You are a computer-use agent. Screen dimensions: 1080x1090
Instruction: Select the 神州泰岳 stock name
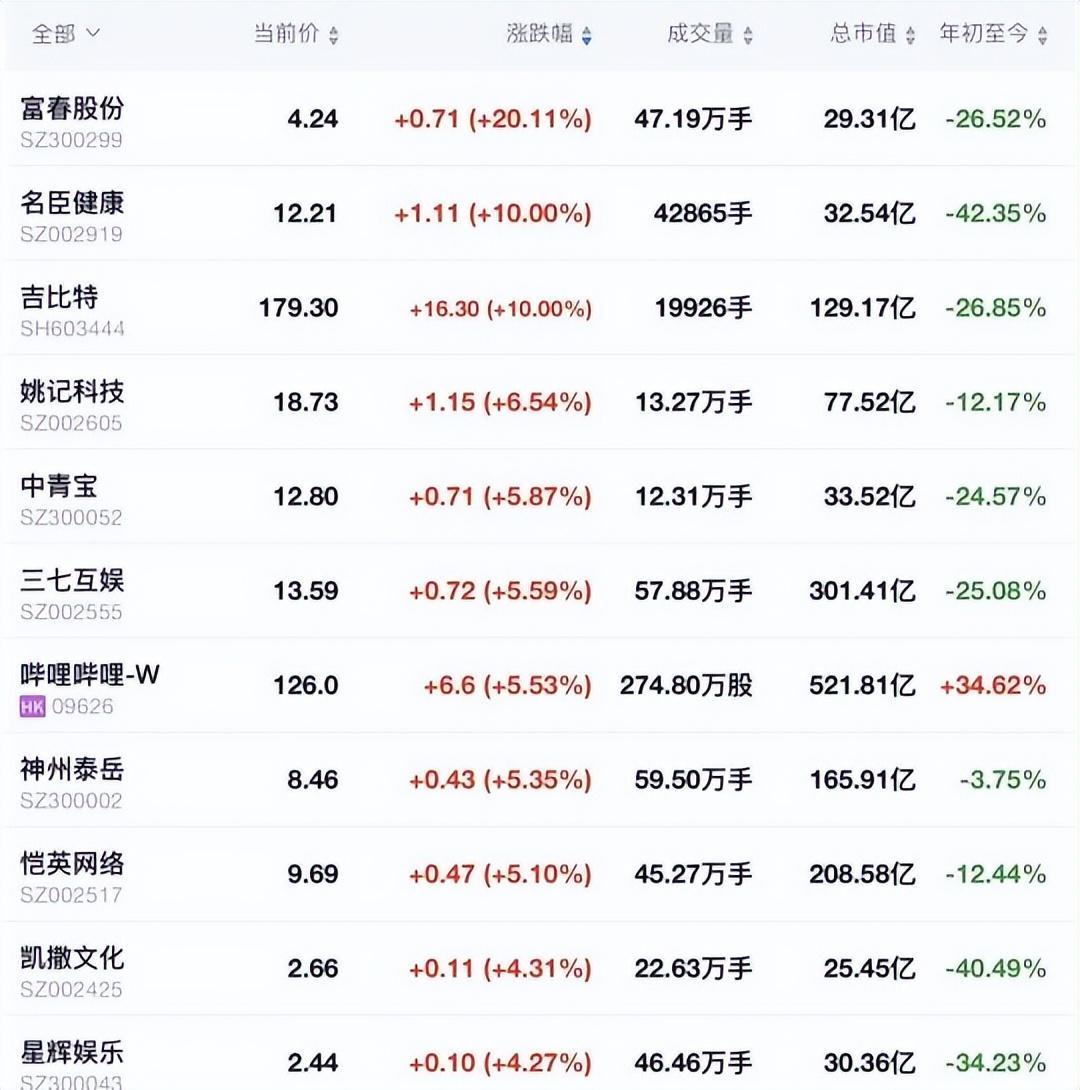[x=72, y=769]
